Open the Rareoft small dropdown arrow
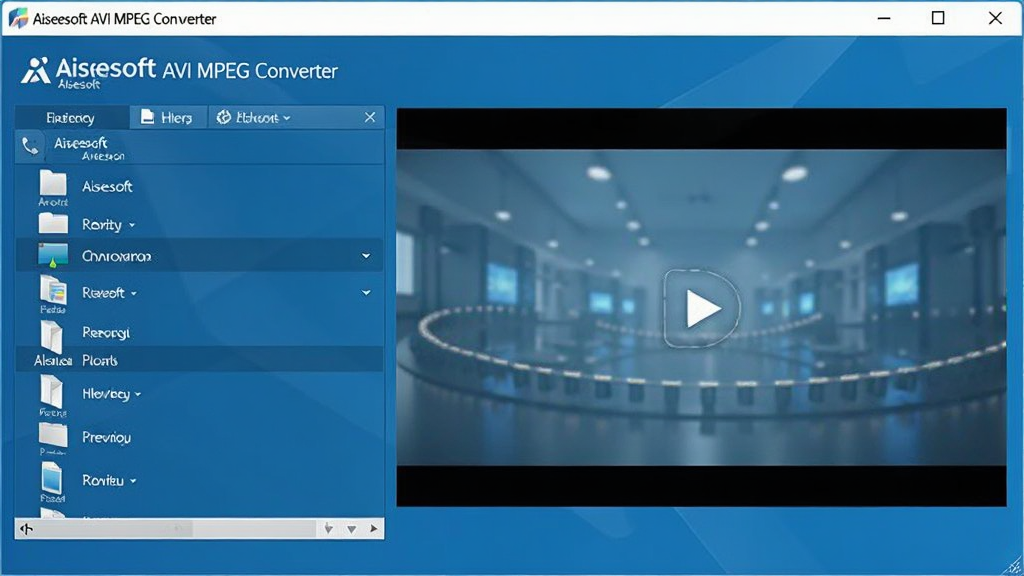The width and height of the screenshot is (1024, 576). click(x=134, y=294)
